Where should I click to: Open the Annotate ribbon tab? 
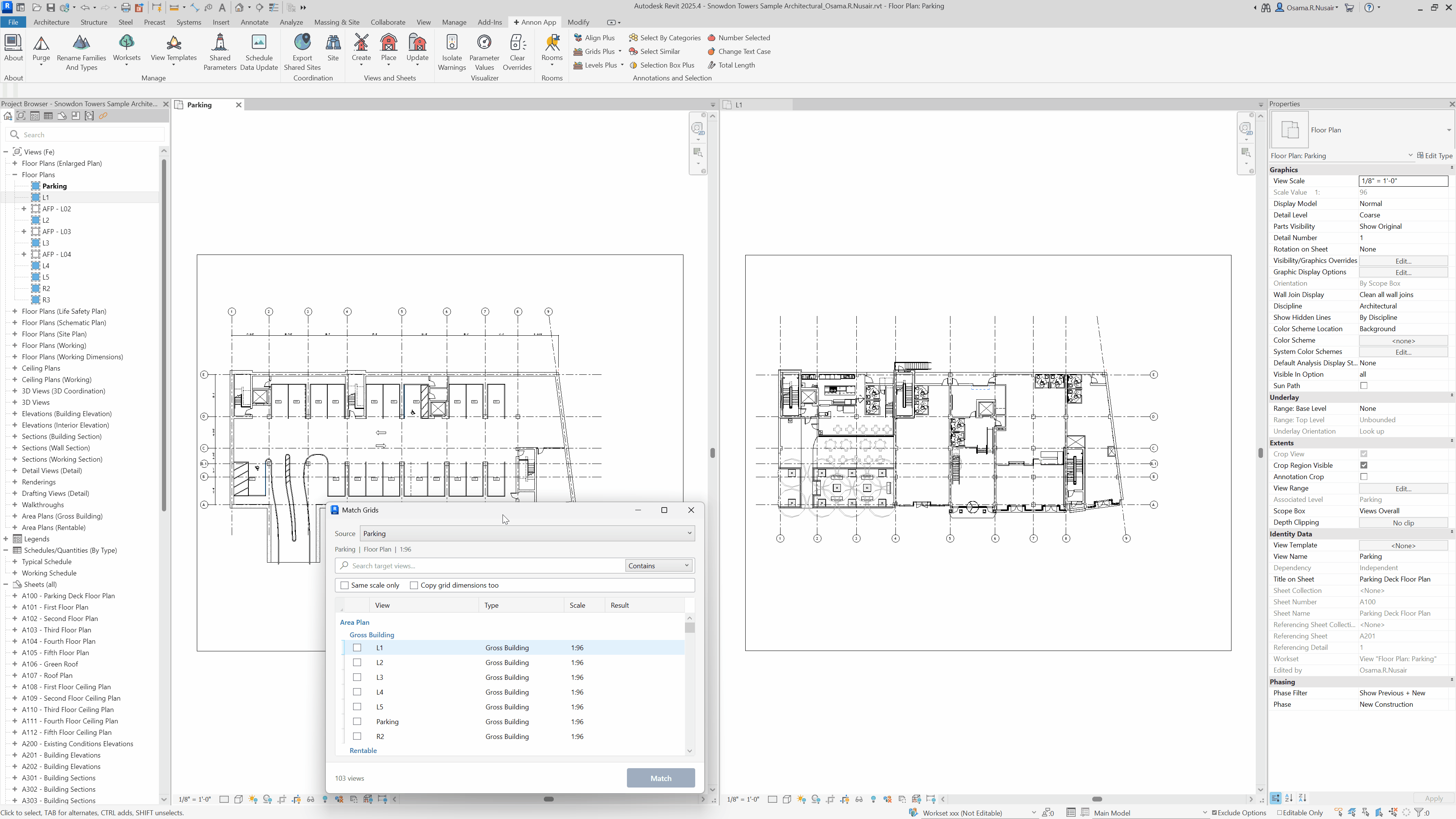point(254,22)
